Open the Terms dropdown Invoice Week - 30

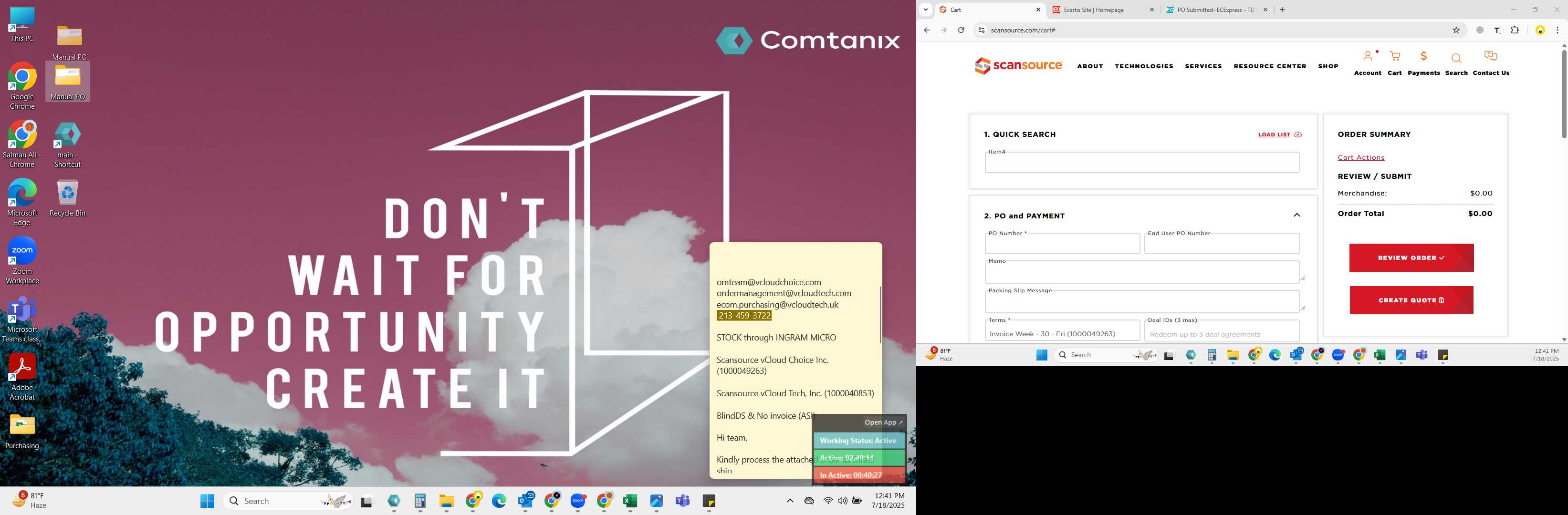coord(1062,331)
